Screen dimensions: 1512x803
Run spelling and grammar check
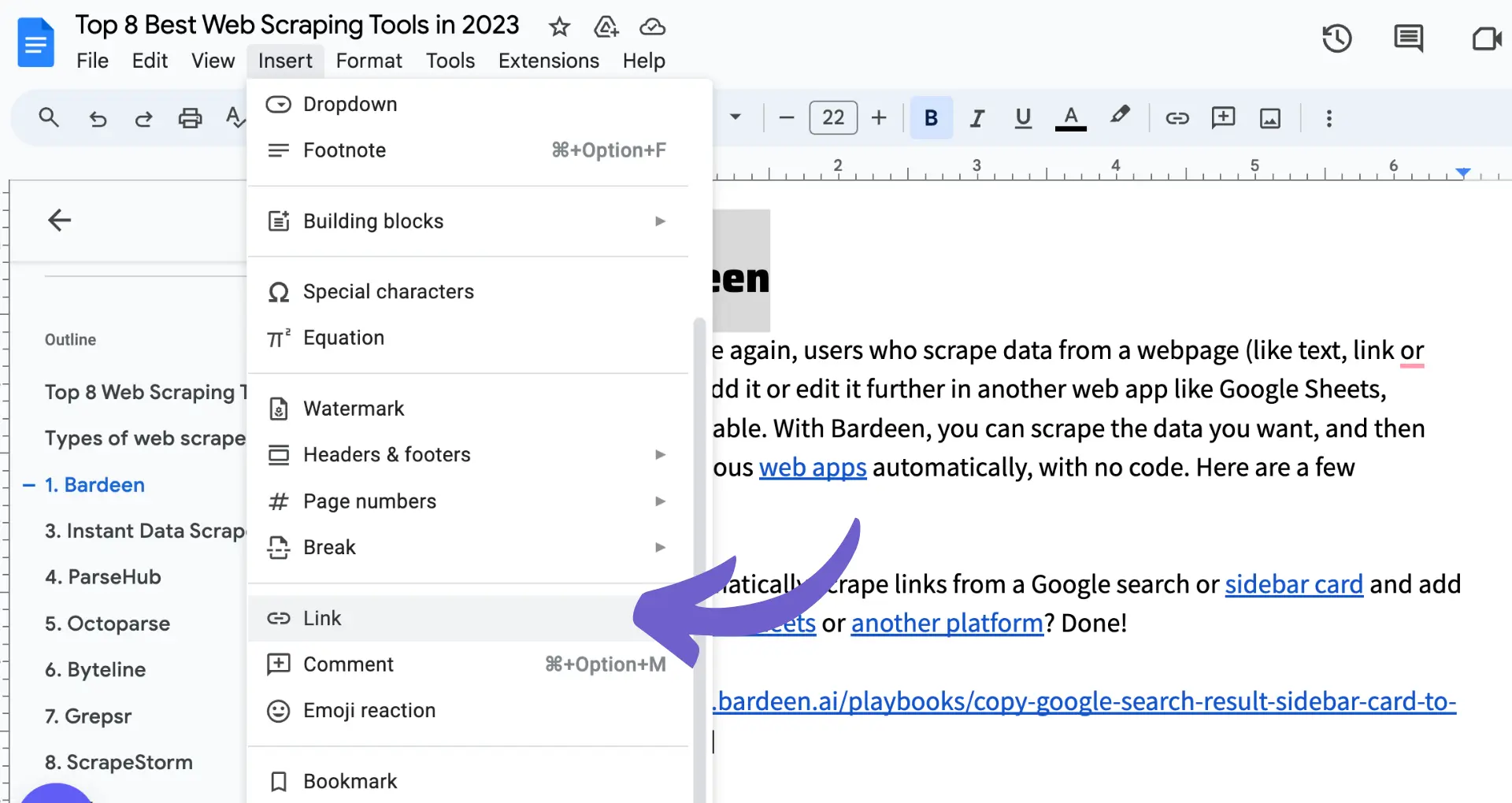[x=235, y=118]
